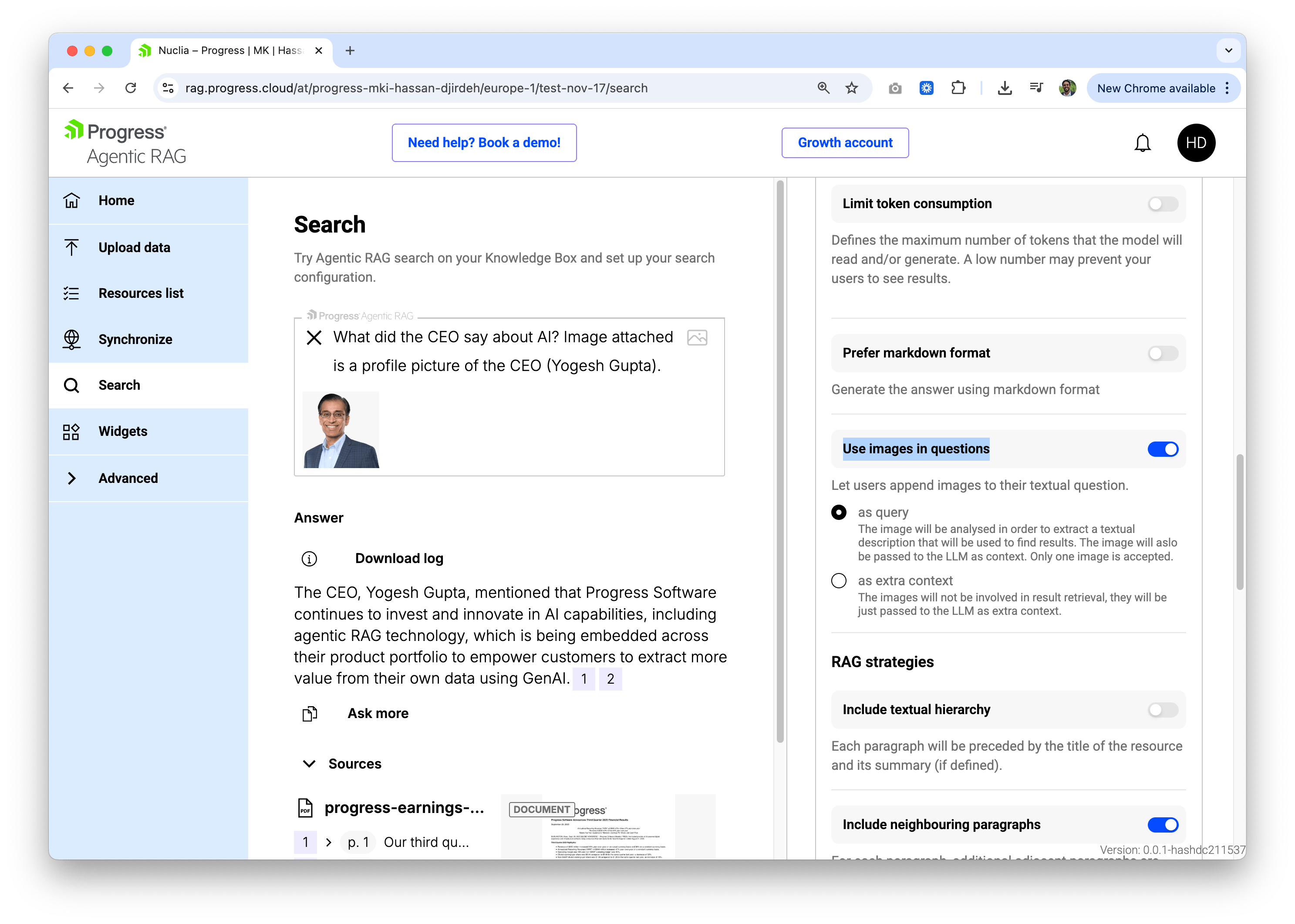1295x924 pixels.
Task: Click the CEO profile picture thumbnail
Action: click(341, 429)
